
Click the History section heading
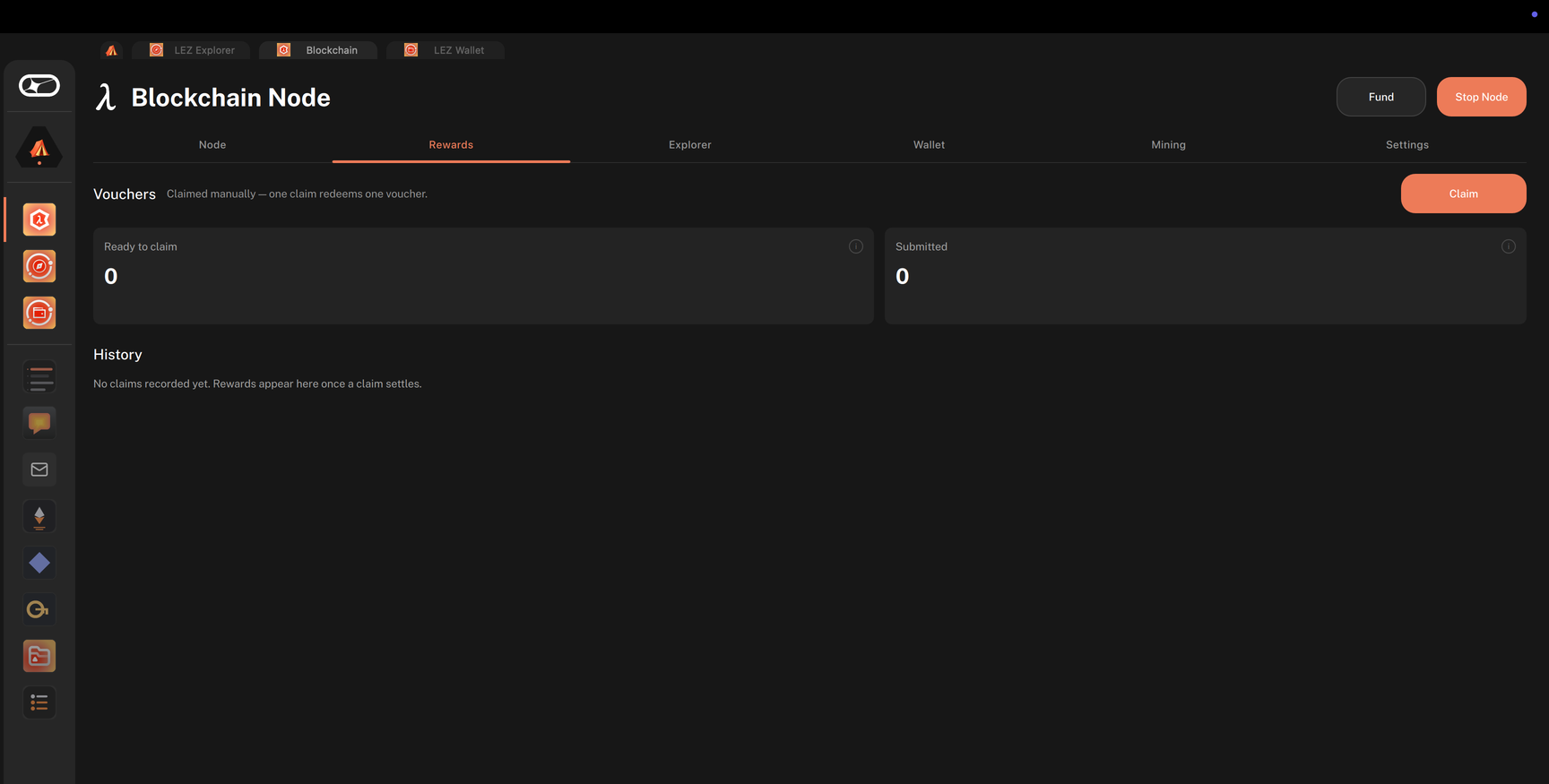pos(117,355)
